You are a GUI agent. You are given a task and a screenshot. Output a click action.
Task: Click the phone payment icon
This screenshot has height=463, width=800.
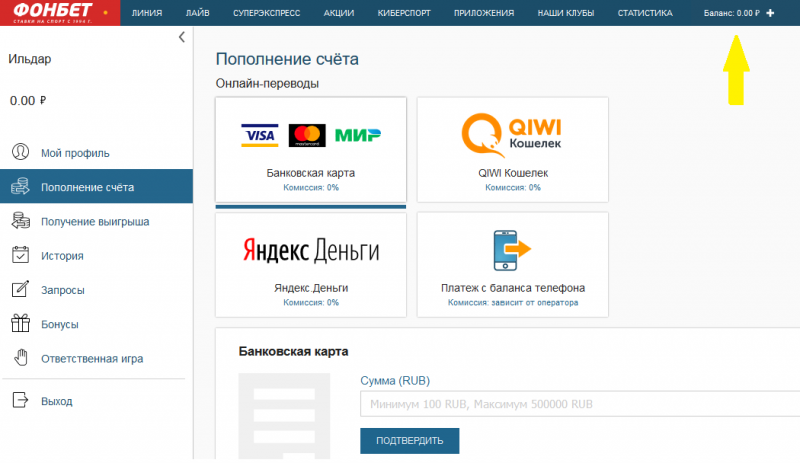(x=512, y=250)
